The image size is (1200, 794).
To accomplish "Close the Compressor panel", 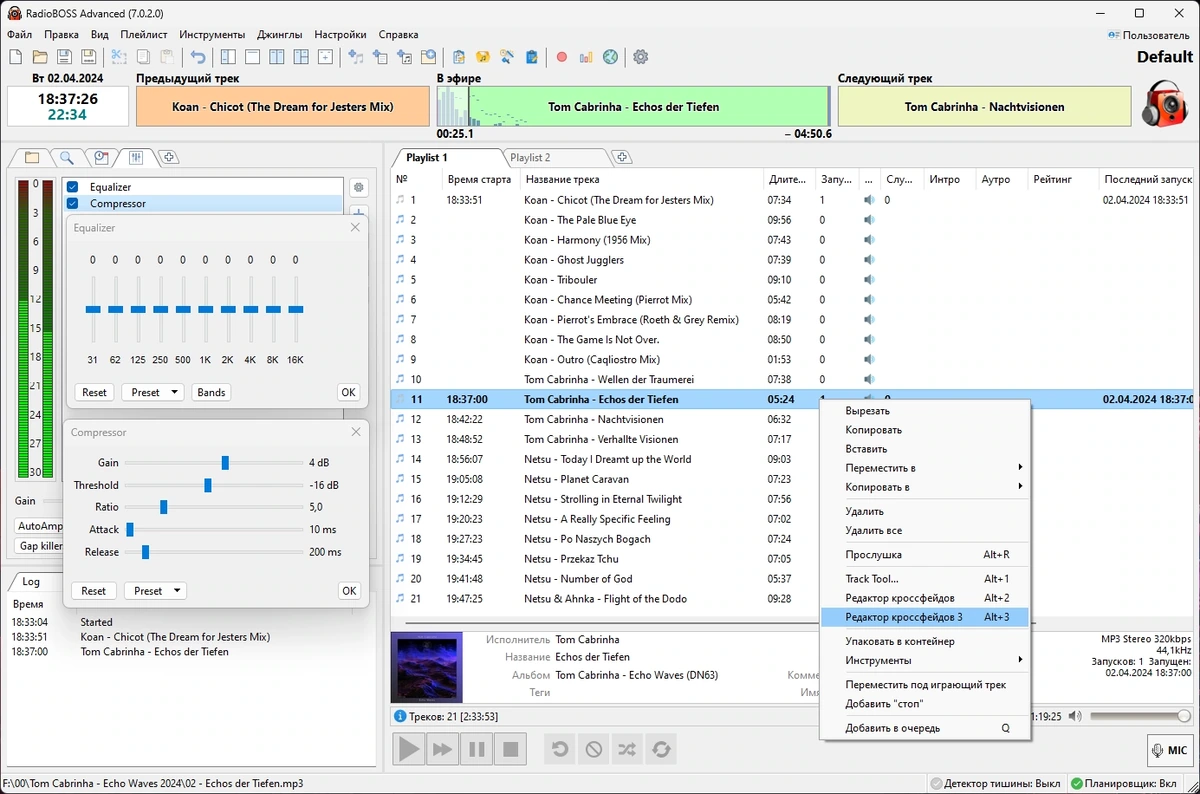I will coord(355,432).
